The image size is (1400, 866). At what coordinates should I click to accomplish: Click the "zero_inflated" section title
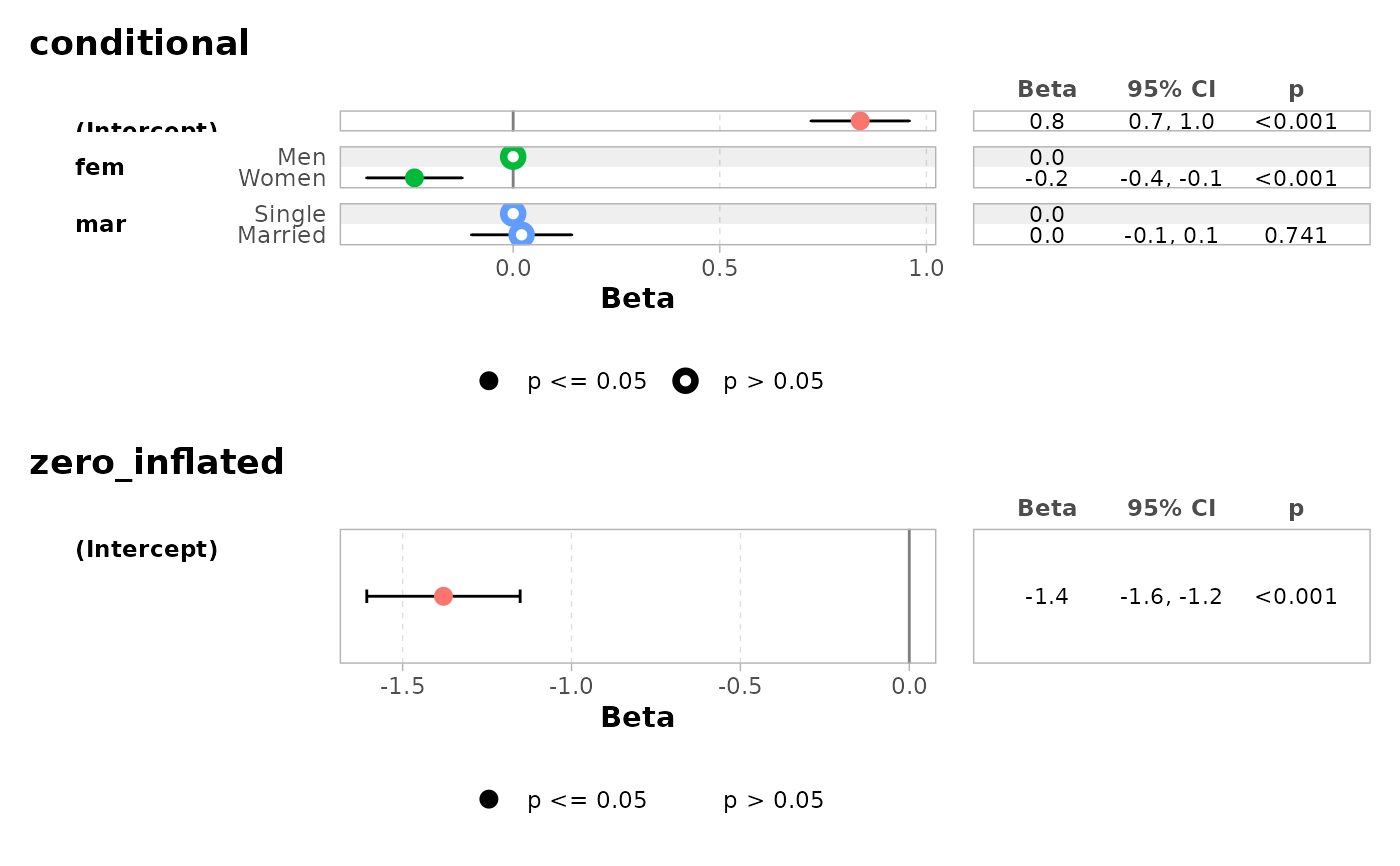[x=157, y=462]
